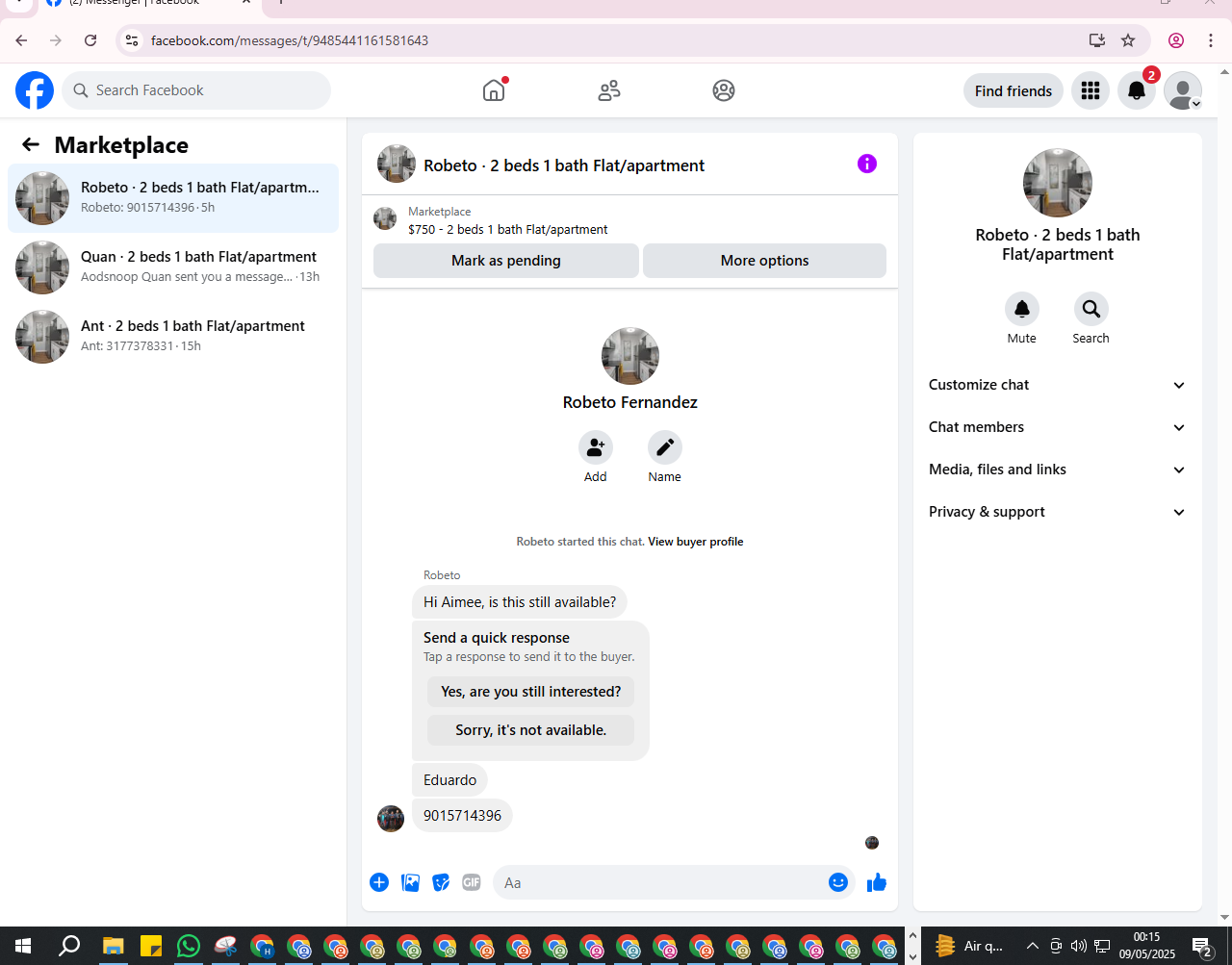
Task: Open the account profile avatar menu
Action: pyautogui.click(x=1183, y=90)
